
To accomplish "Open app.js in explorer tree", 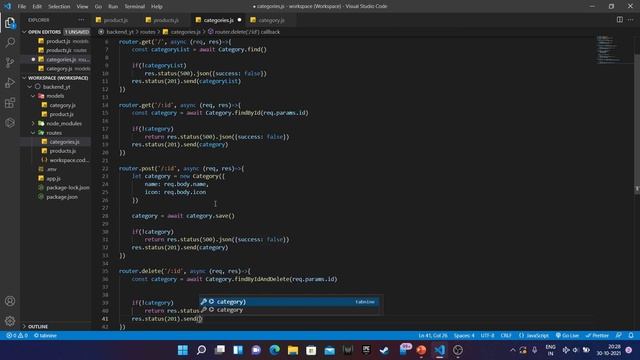I will [53, 178].
